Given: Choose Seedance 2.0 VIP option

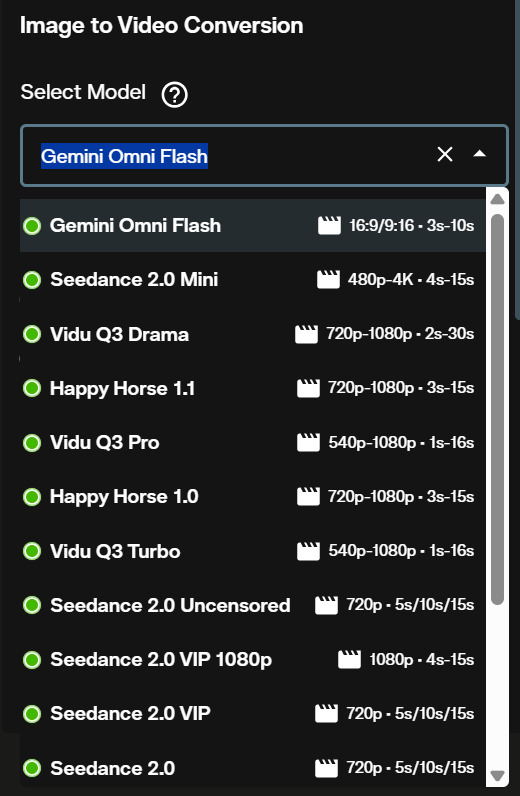Looking at the screenshot, I should coord(252,714).
